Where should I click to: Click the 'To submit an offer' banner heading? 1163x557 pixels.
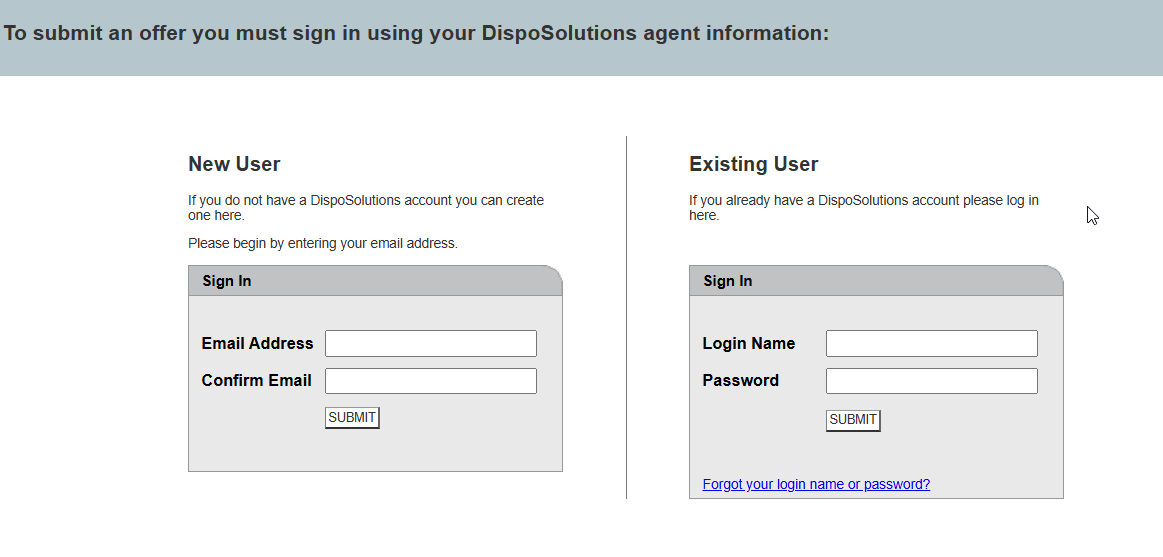[416, 33]
